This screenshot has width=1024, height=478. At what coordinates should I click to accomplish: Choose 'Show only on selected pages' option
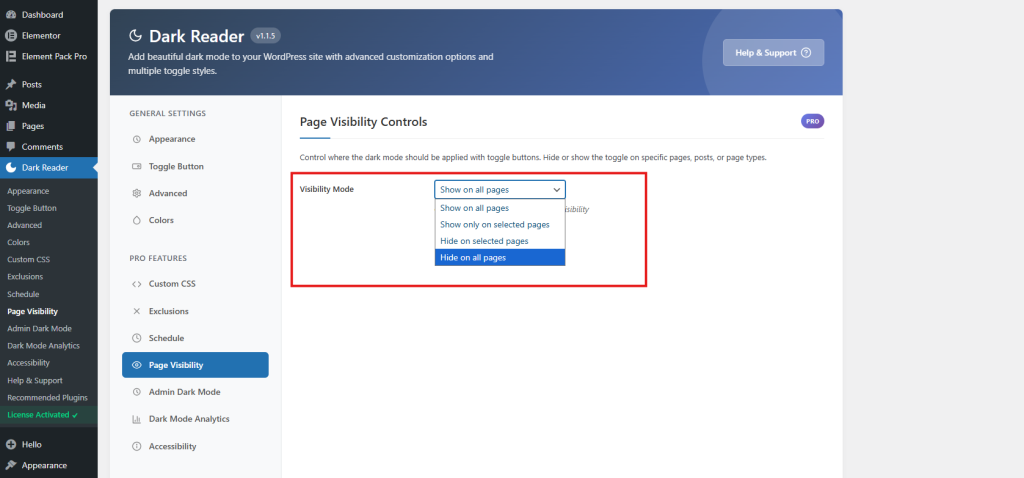500,225
